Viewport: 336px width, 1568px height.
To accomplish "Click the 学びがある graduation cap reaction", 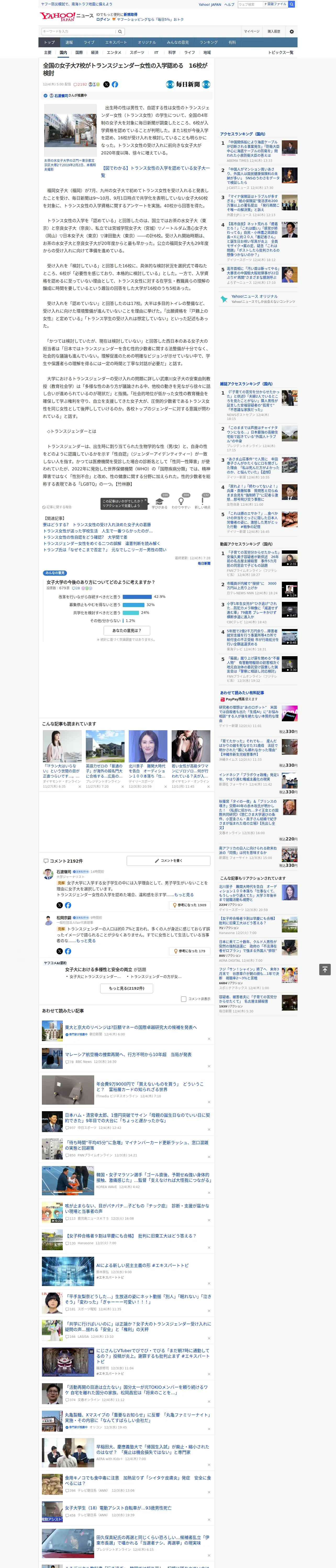I will 160,501.
